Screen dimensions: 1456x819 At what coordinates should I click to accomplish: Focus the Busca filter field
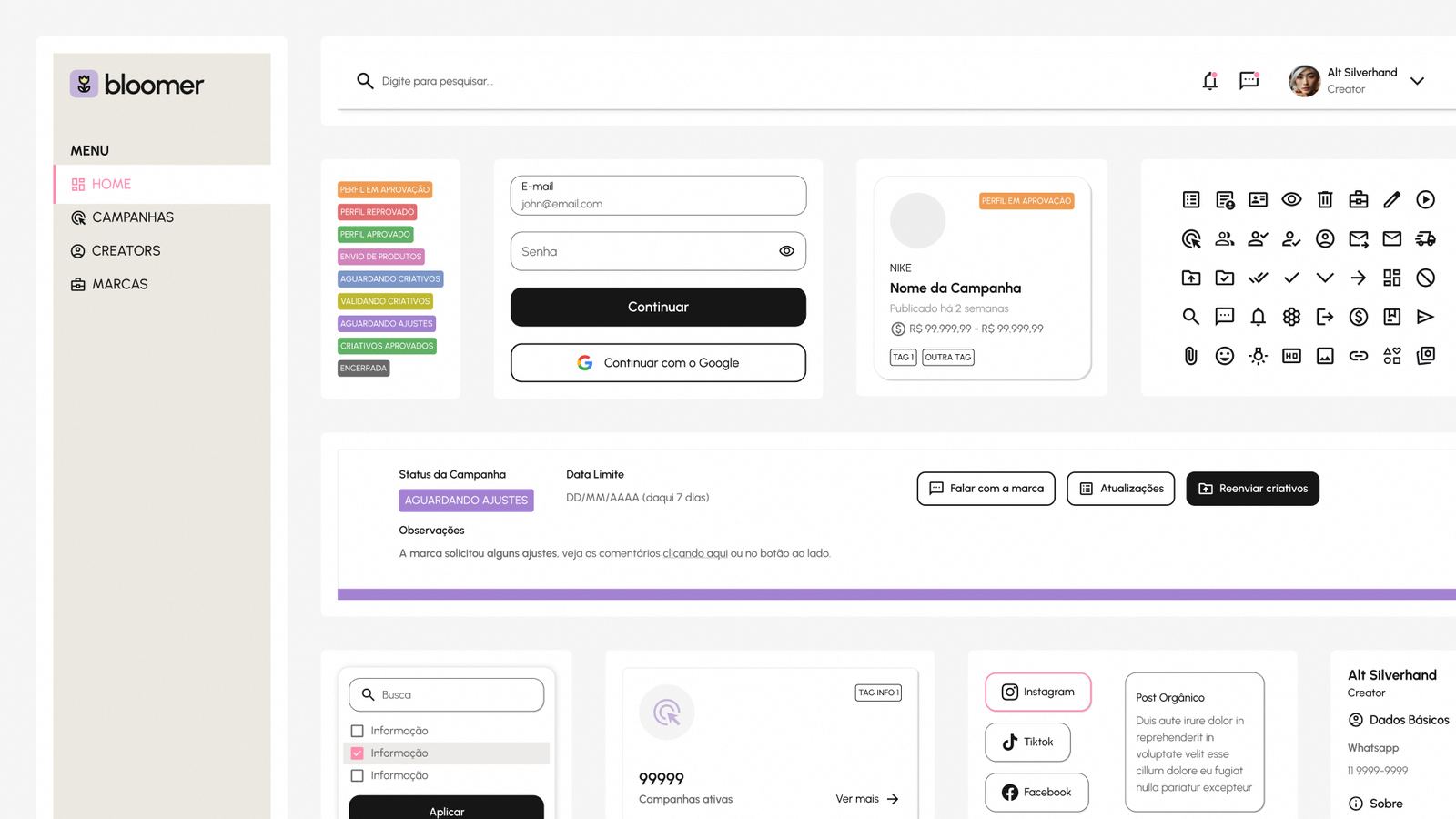click(447, 694)
